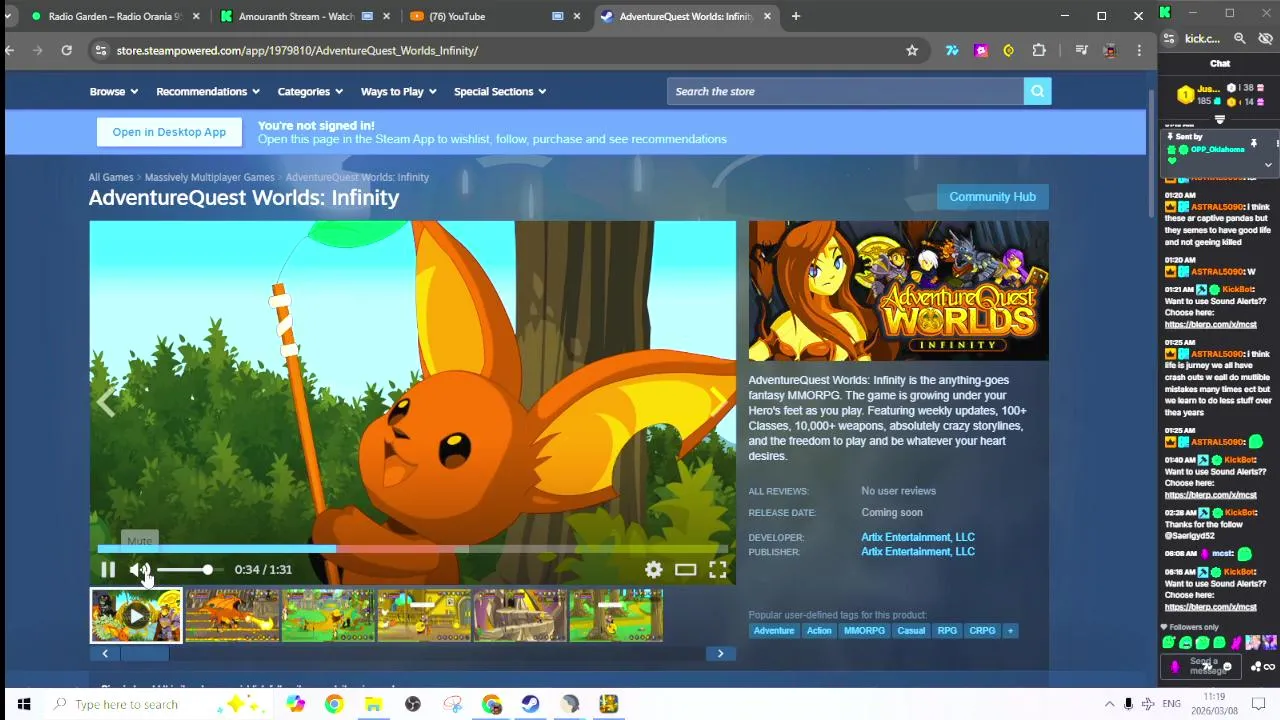Expand more tags with plus button
The image size is (1280, 720).
(1010, 631)
